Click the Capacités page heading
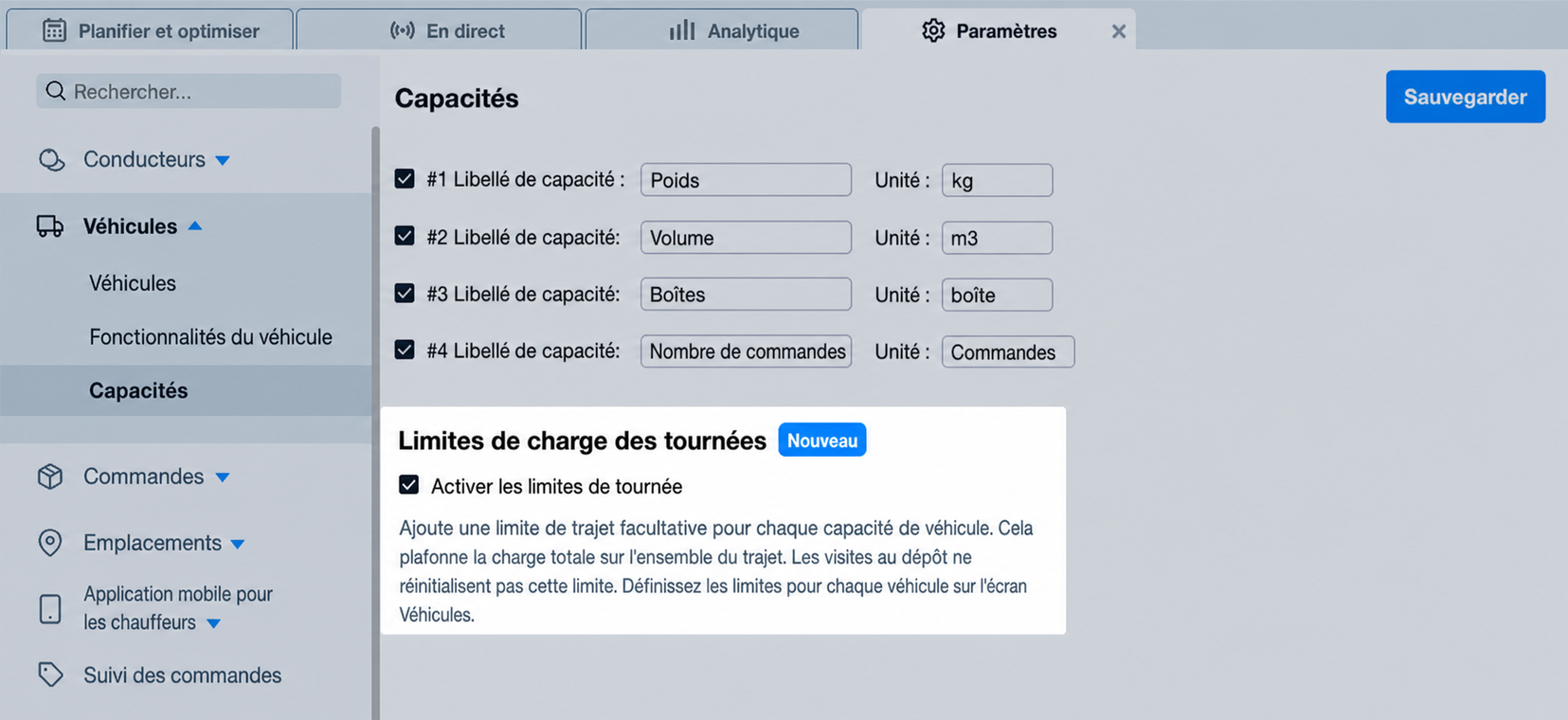Image resolution: width=1568 pixels, height=720 pixels. pos(457,99)
